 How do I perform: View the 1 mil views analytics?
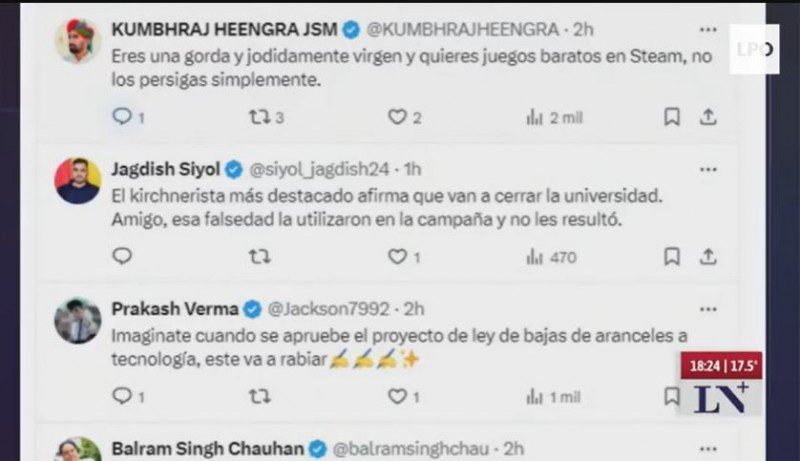tap(553, 397)
